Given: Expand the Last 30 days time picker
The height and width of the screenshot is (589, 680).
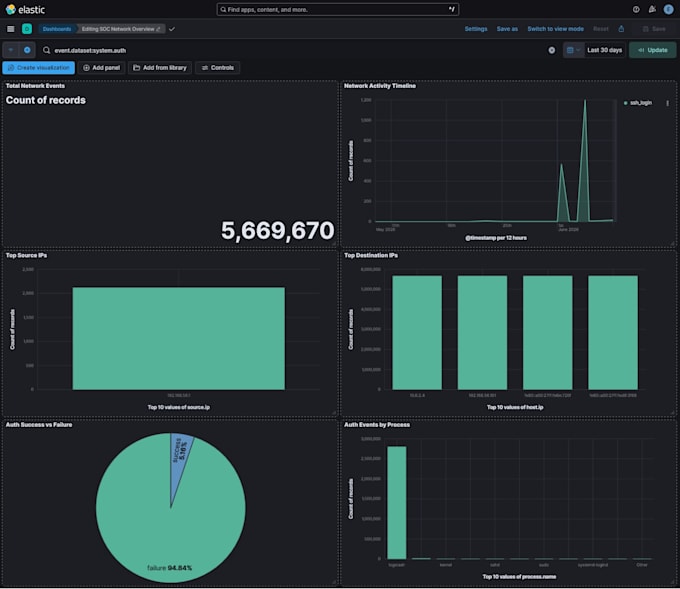Looking at the screenshot, I should tap(604, 50).
